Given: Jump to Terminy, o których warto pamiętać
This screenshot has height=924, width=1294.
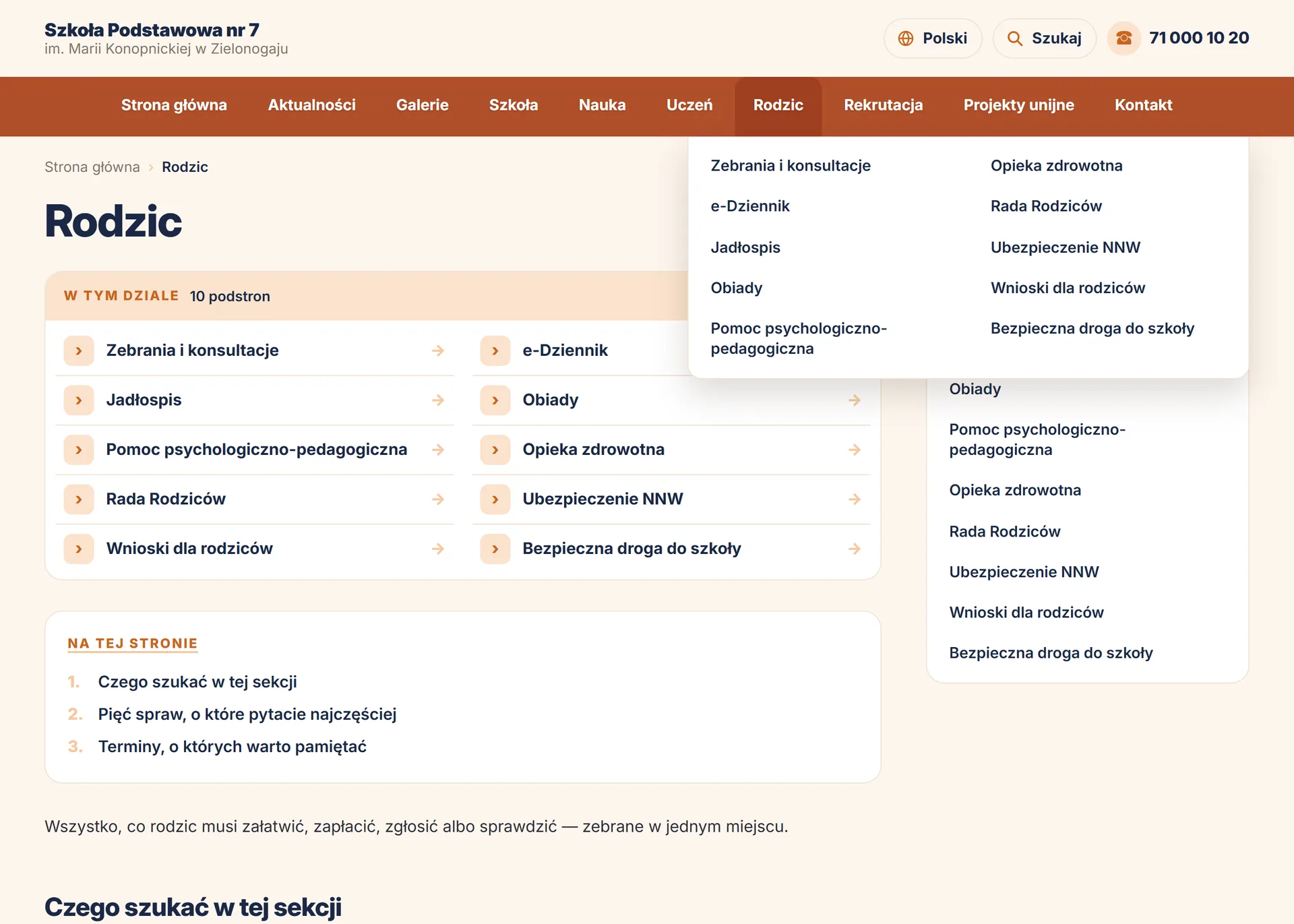Looking at the screenshot, I should (x=233, y=747).
